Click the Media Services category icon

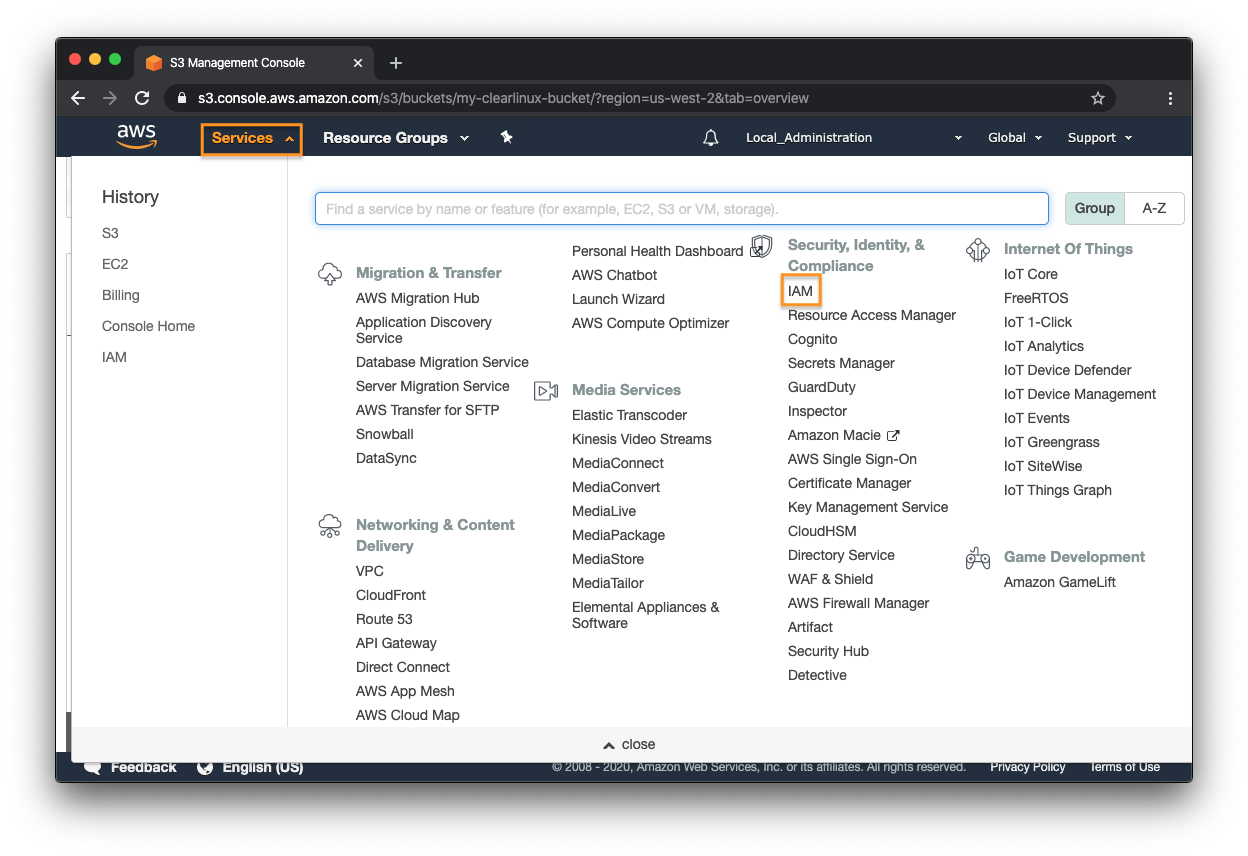pyautogui.click(x=546, y=391)
